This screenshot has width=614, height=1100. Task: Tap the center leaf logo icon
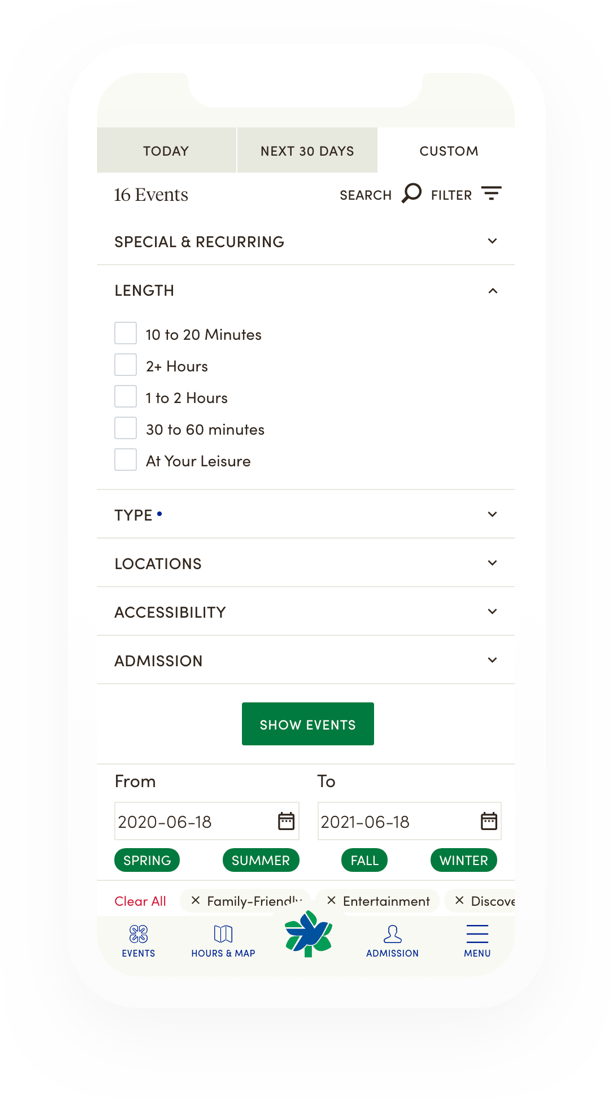click(x=308, y=934)
